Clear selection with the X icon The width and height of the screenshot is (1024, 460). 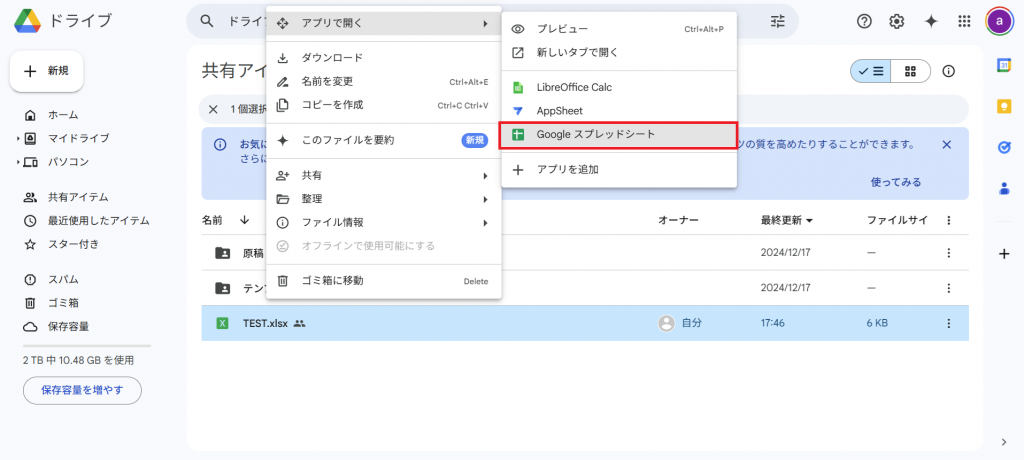[213, 109]
